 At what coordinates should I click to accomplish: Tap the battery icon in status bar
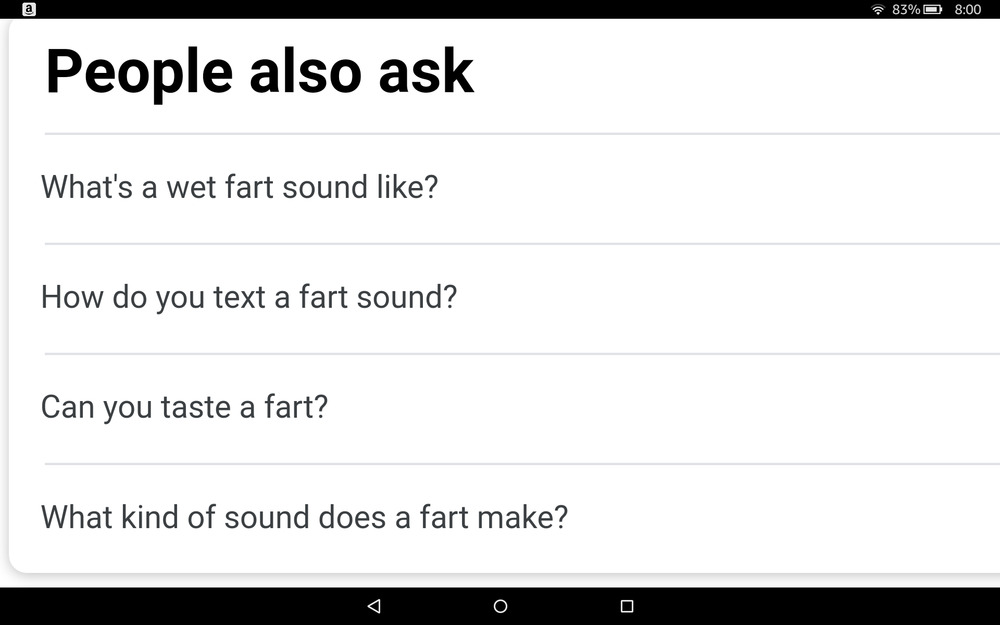coord(932,9)
